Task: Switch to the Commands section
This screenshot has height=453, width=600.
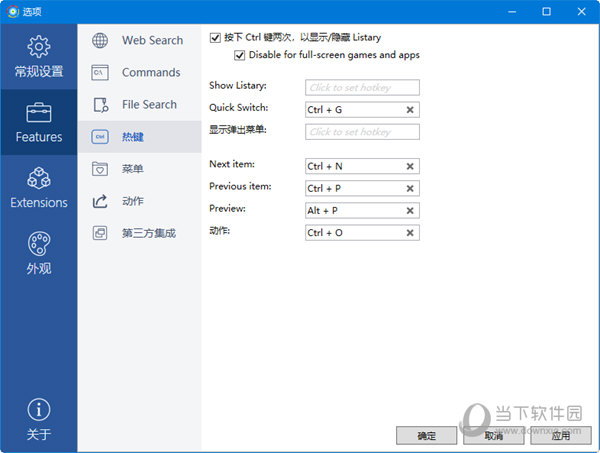Action: [x=139, y=72]
